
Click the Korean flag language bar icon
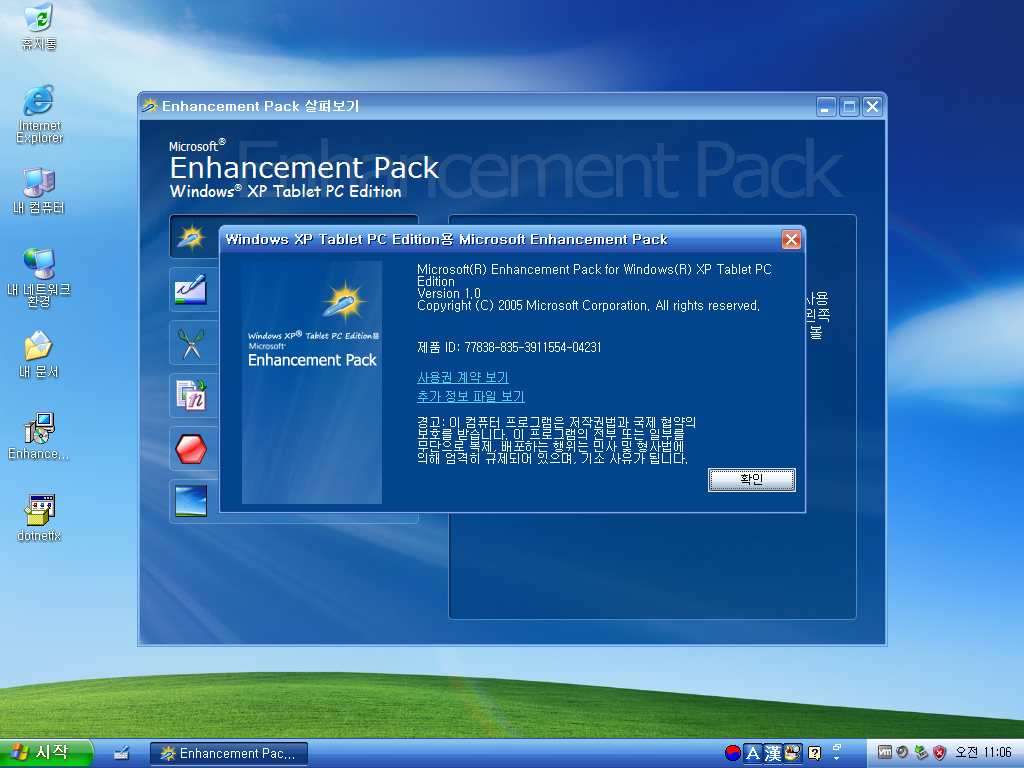733,753
